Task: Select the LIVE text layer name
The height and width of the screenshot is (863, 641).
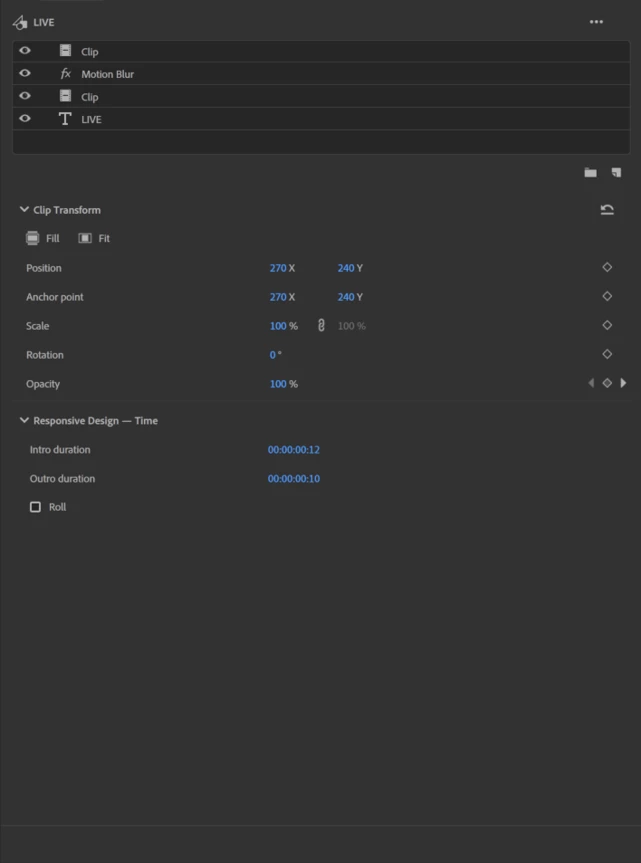Action: (x=91, y=119)
